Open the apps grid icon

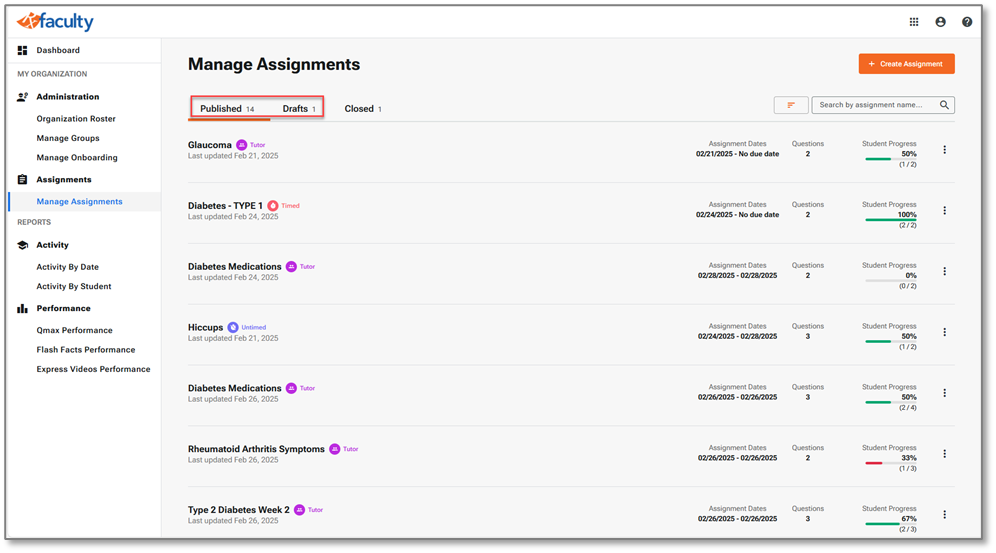tap(914, 22)
